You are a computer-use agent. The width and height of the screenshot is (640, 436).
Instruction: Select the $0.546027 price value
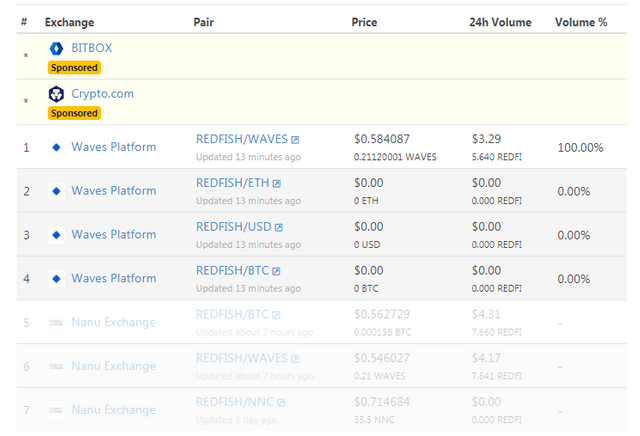(382, 358)
